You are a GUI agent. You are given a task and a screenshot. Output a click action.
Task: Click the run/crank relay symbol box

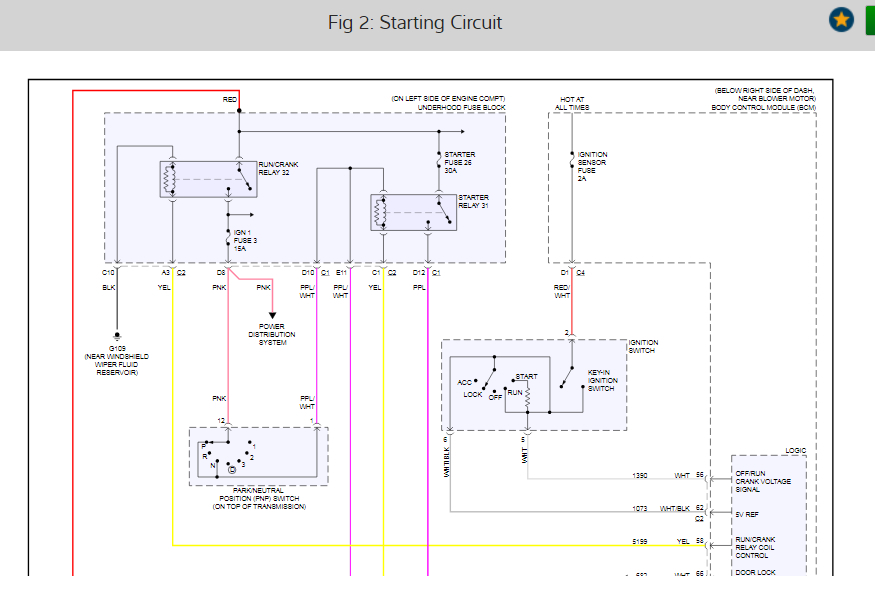(x=208, y=180)
